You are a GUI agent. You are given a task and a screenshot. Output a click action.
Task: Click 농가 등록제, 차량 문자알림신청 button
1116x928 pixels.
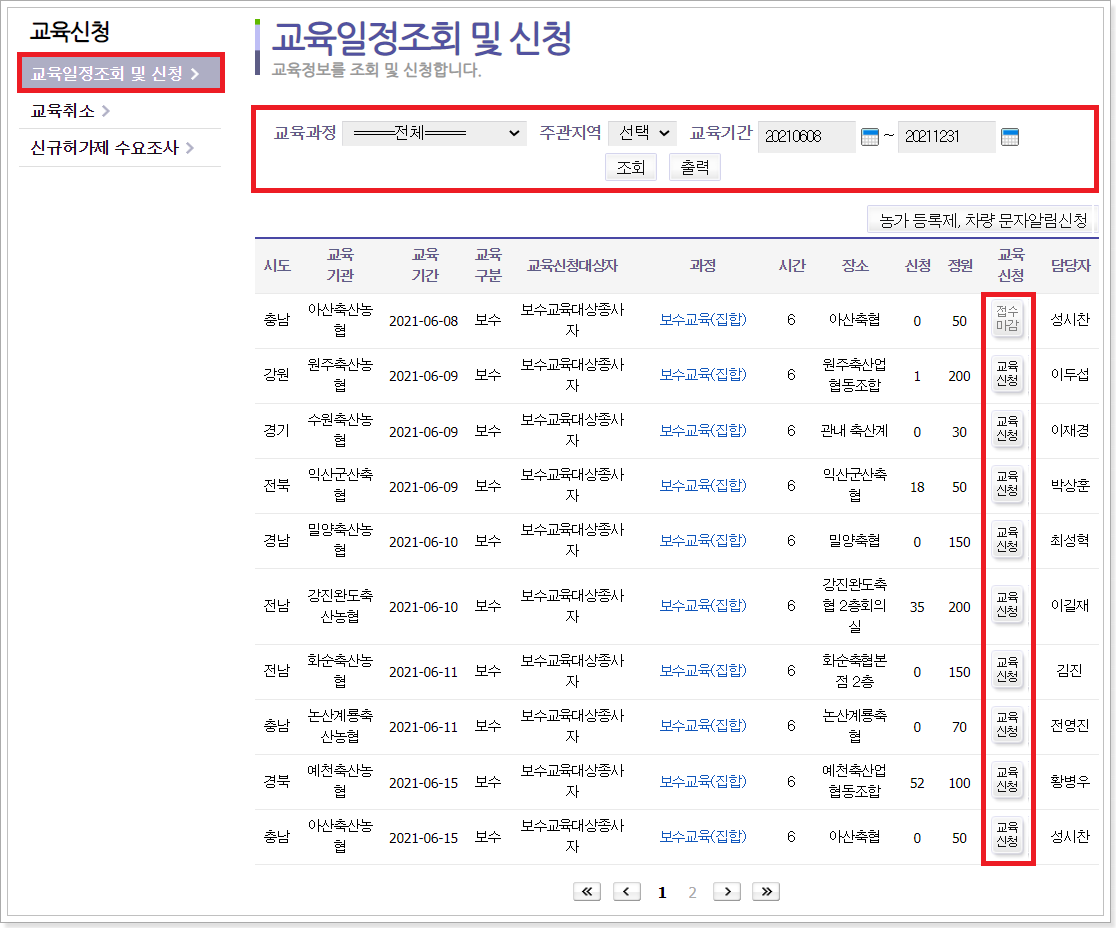tap(983, 220)
